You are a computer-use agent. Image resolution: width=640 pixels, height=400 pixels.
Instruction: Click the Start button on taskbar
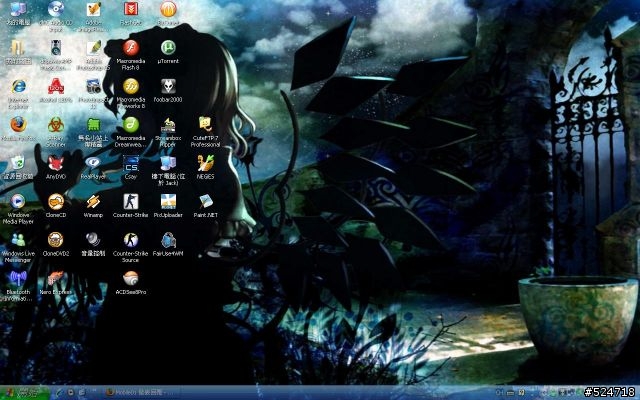tap(24, 393)
